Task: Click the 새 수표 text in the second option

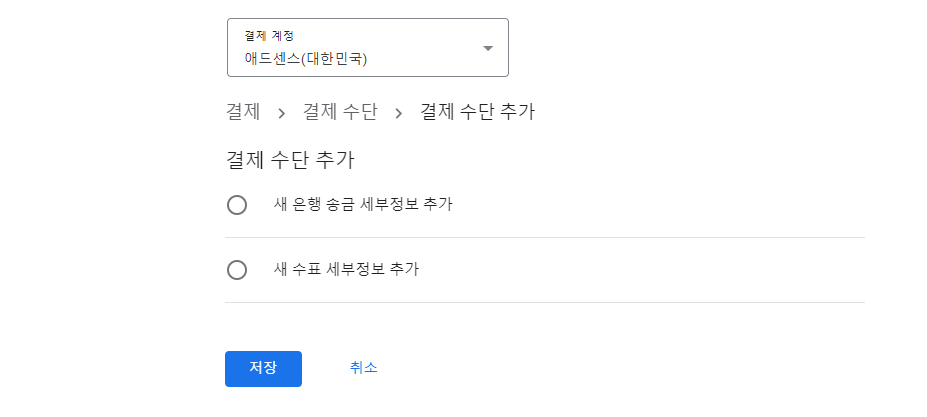Action: tap(297, 270)
